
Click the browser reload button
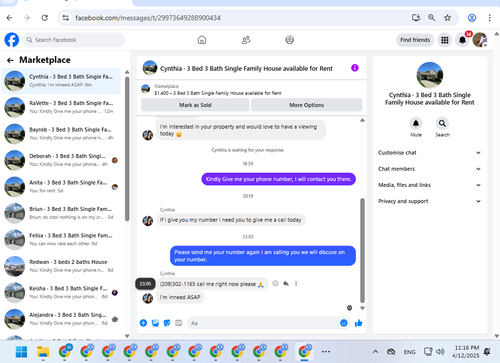click(x=44, y=18)
